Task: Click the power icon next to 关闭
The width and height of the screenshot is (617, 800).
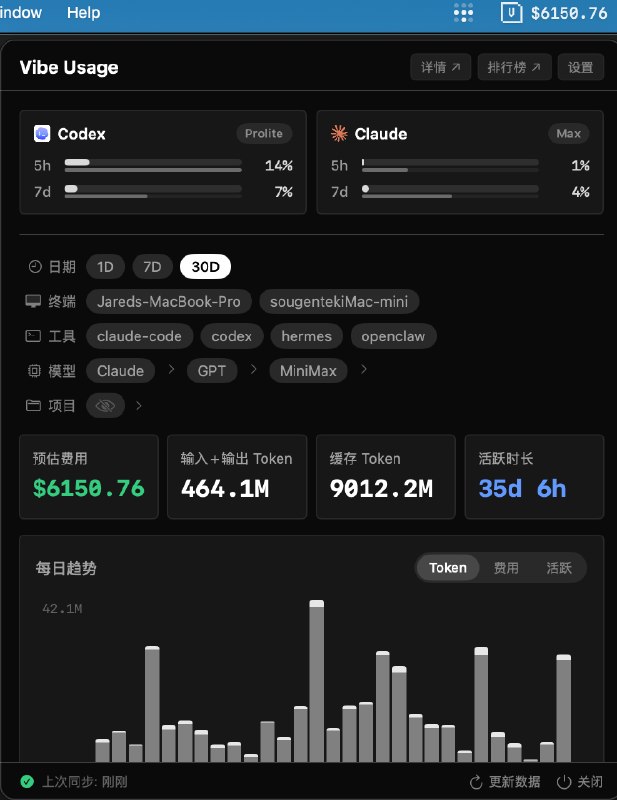Action: (x=564, y=782)
